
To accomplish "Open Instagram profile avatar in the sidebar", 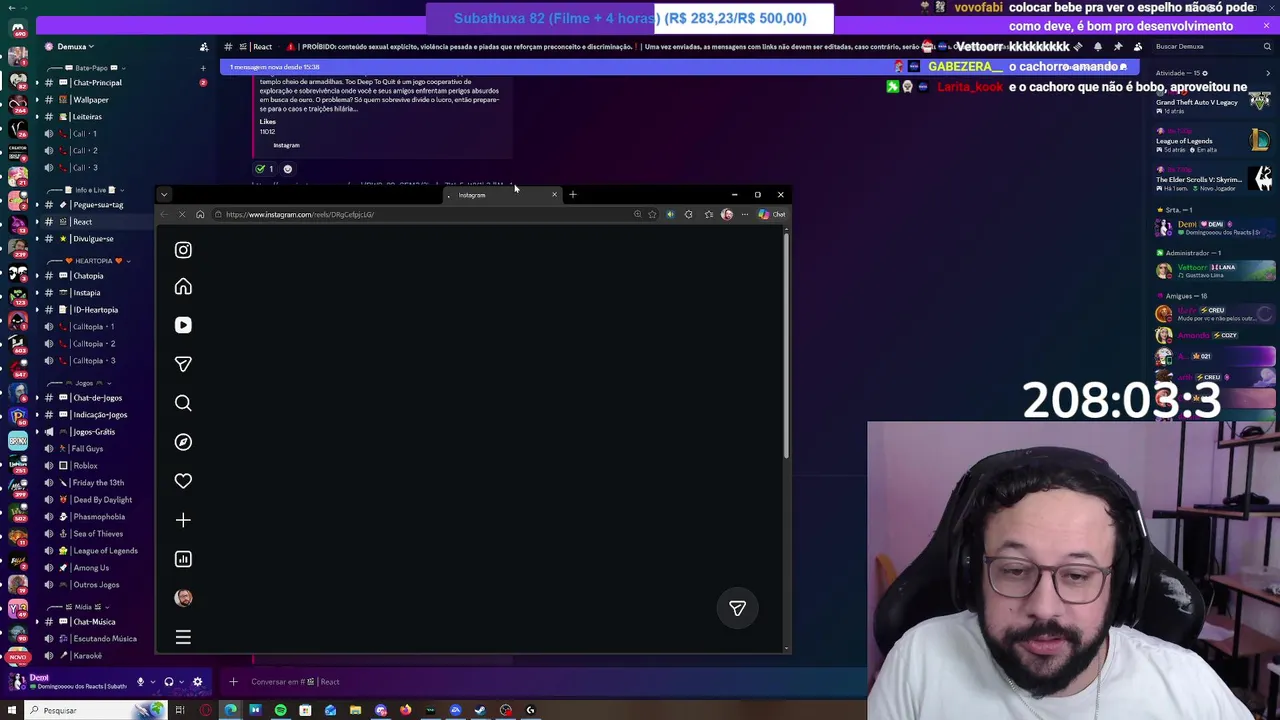I will [x=183, y=598].
